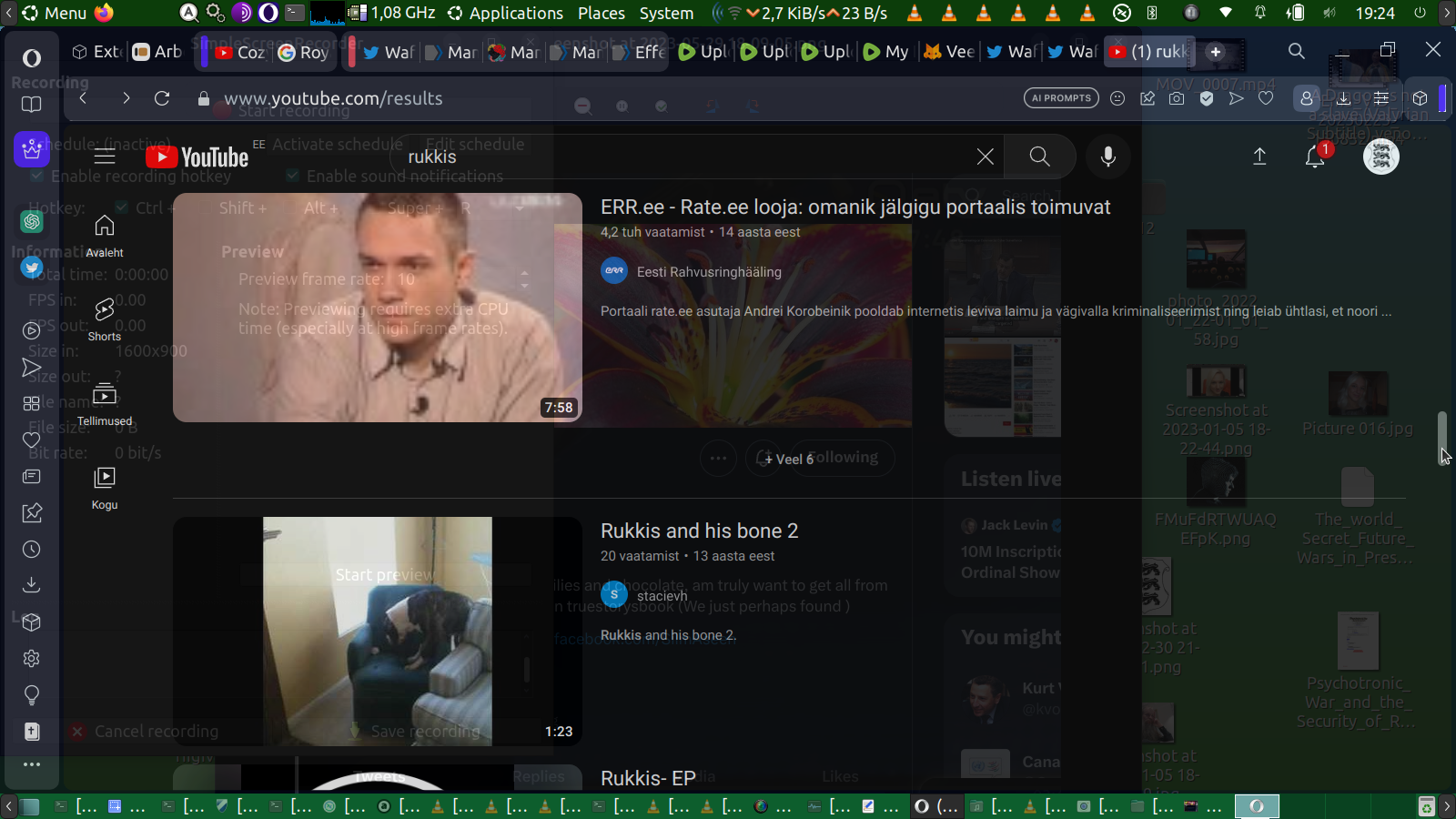Switch to the Roy Google tab

303,52
